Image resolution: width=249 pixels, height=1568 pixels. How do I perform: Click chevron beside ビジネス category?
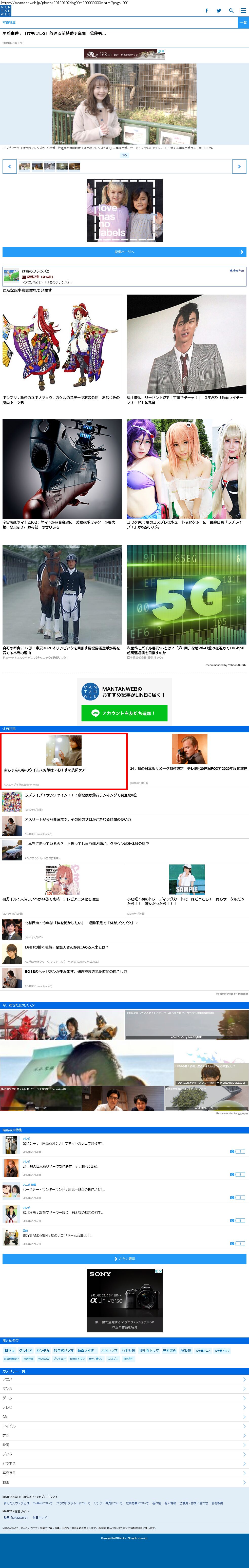244,1463
